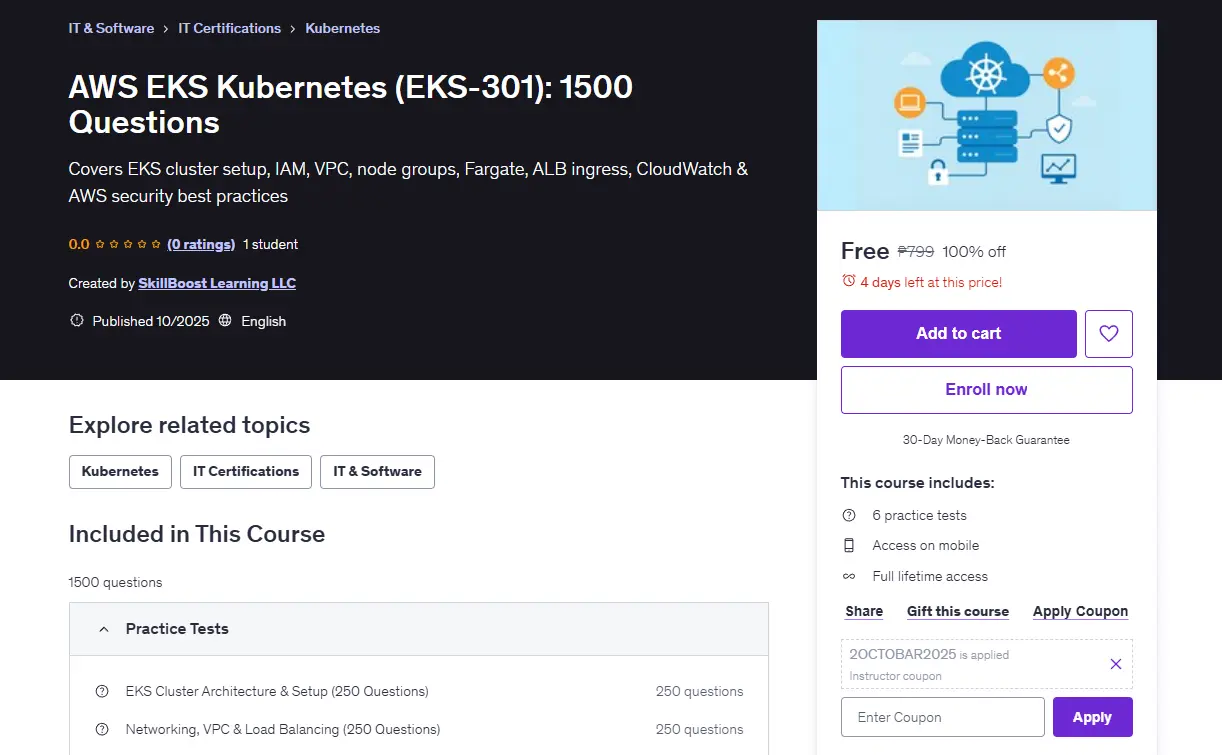Open Kubernetes breadcrumb link
This screenshot has width=1222, height=755.
(342, 28)
